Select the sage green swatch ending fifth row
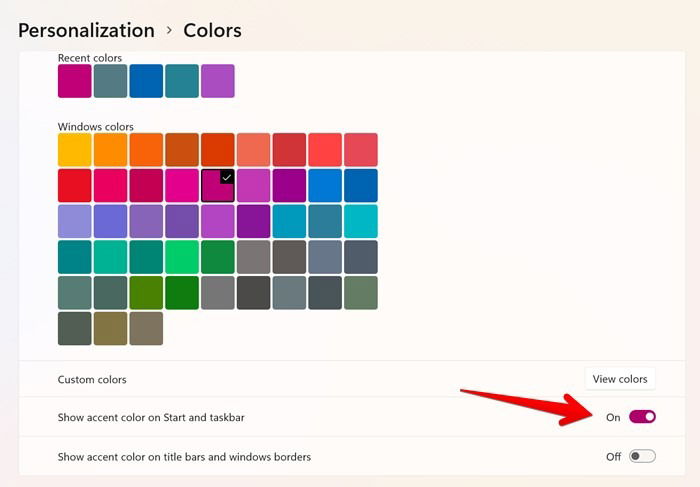Viewport: 700px width, 487px height. 361,293
